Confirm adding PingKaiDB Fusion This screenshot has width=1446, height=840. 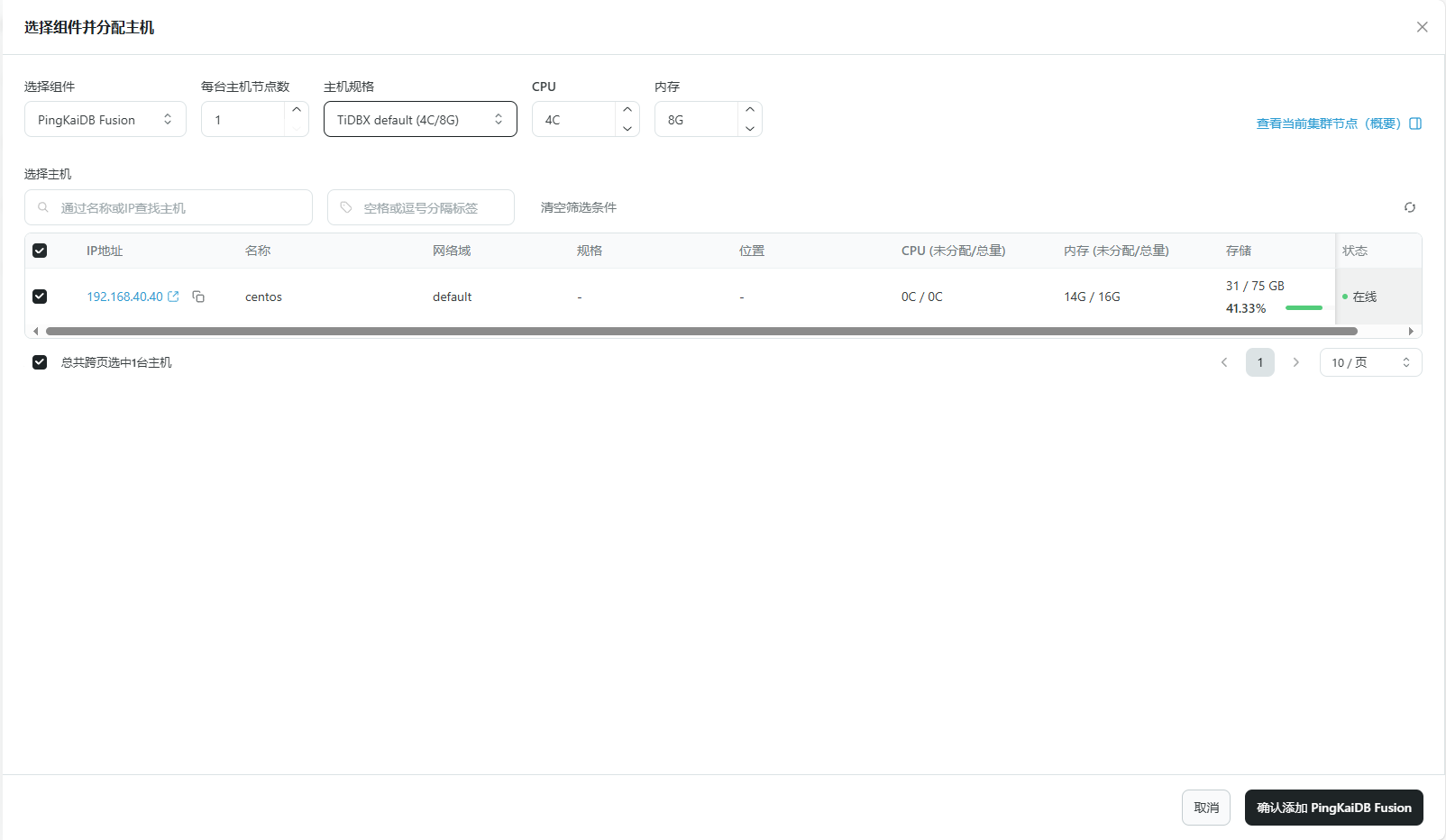(x=1333, y=808)
